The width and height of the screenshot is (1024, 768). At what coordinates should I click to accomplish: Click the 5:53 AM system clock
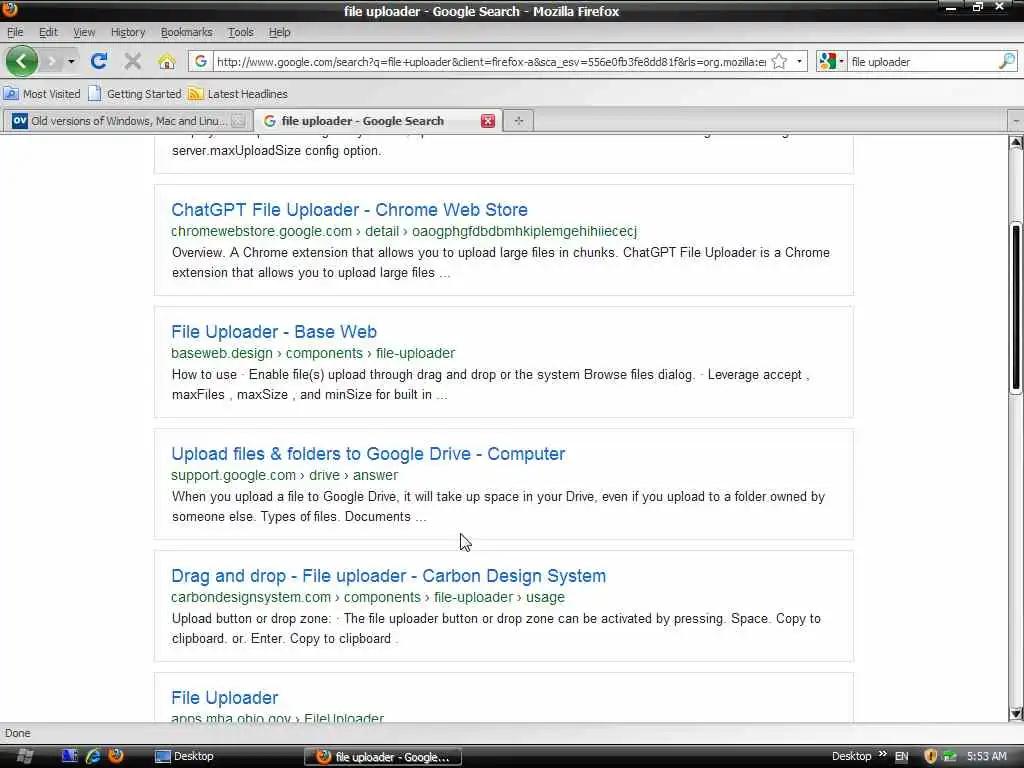coord(986,756)
